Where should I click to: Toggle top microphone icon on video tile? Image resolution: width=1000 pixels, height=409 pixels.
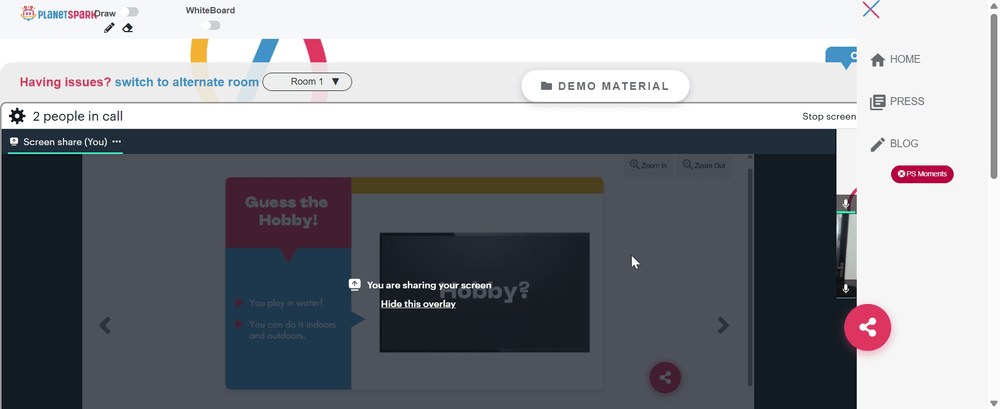846,204
